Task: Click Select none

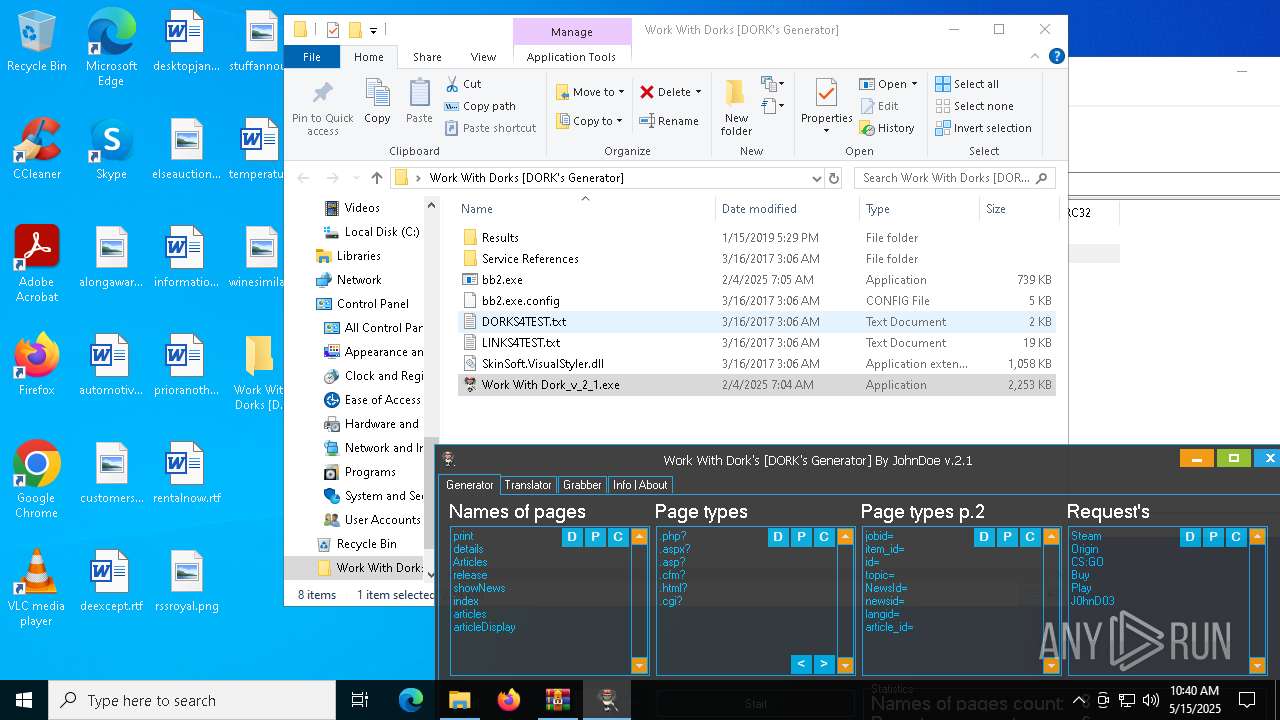Action: (974, 106)
